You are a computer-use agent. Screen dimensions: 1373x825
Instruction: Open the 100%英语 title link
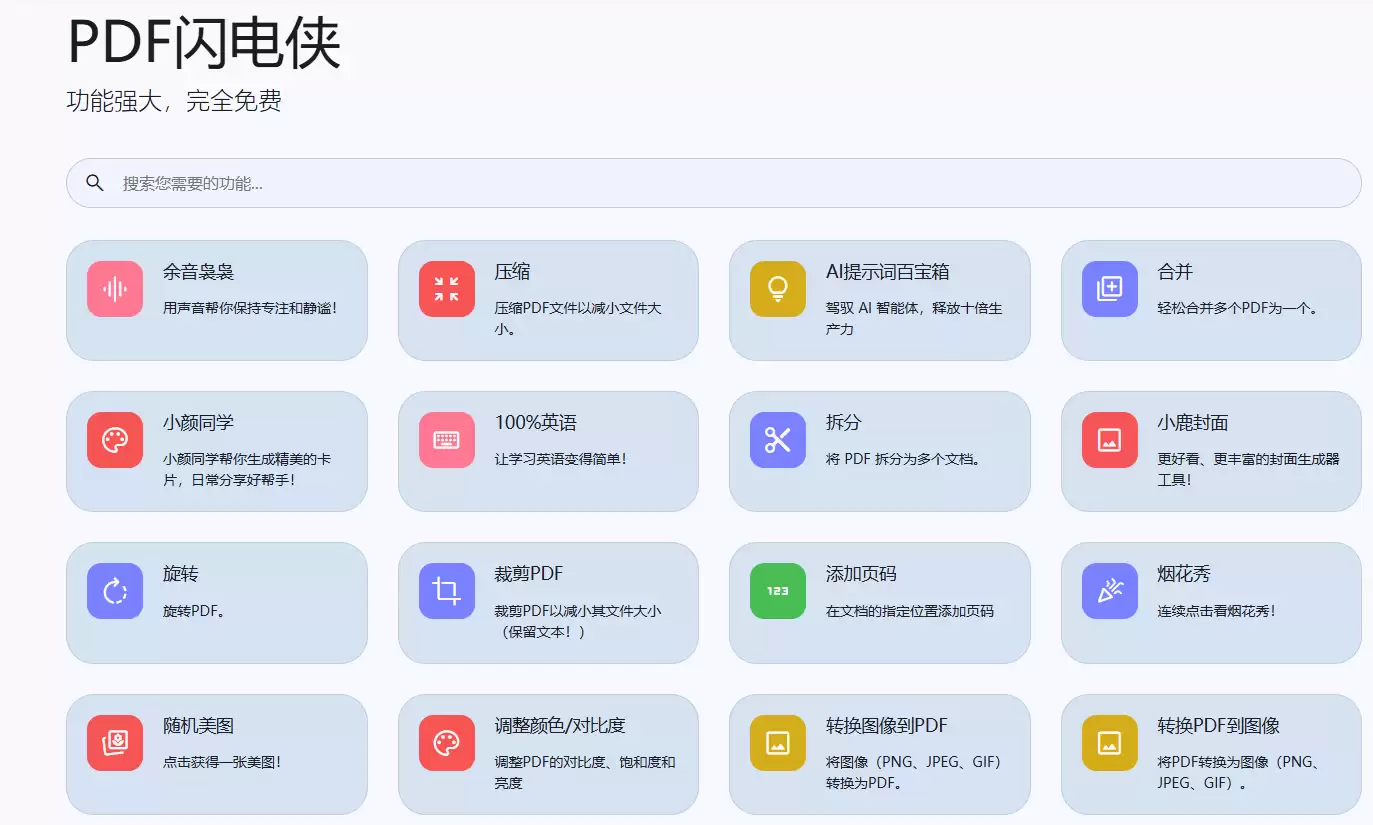tap(535, 423)
